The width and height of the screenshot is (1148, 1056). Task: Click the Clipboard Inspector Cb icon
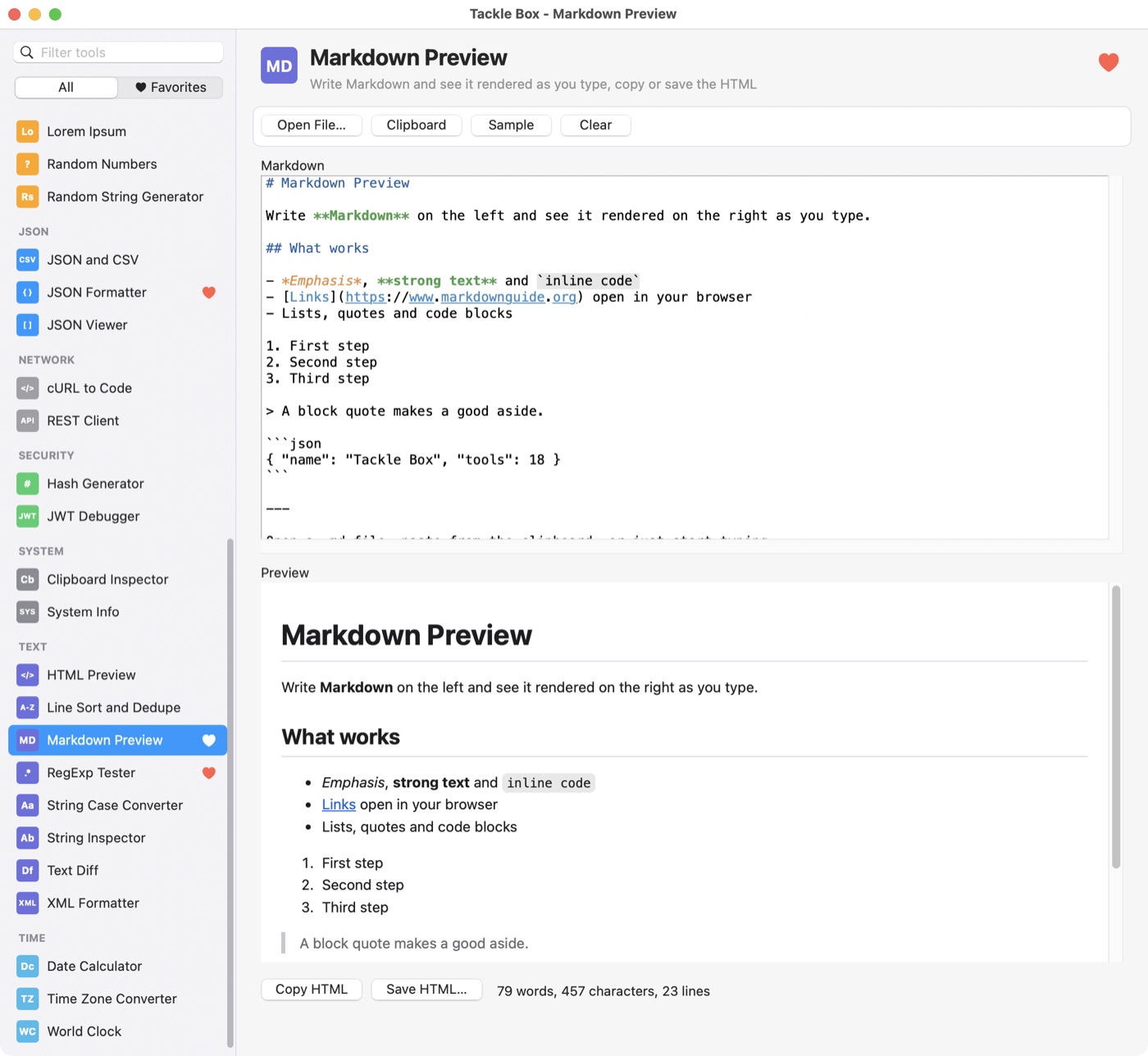tap(27, 580)
